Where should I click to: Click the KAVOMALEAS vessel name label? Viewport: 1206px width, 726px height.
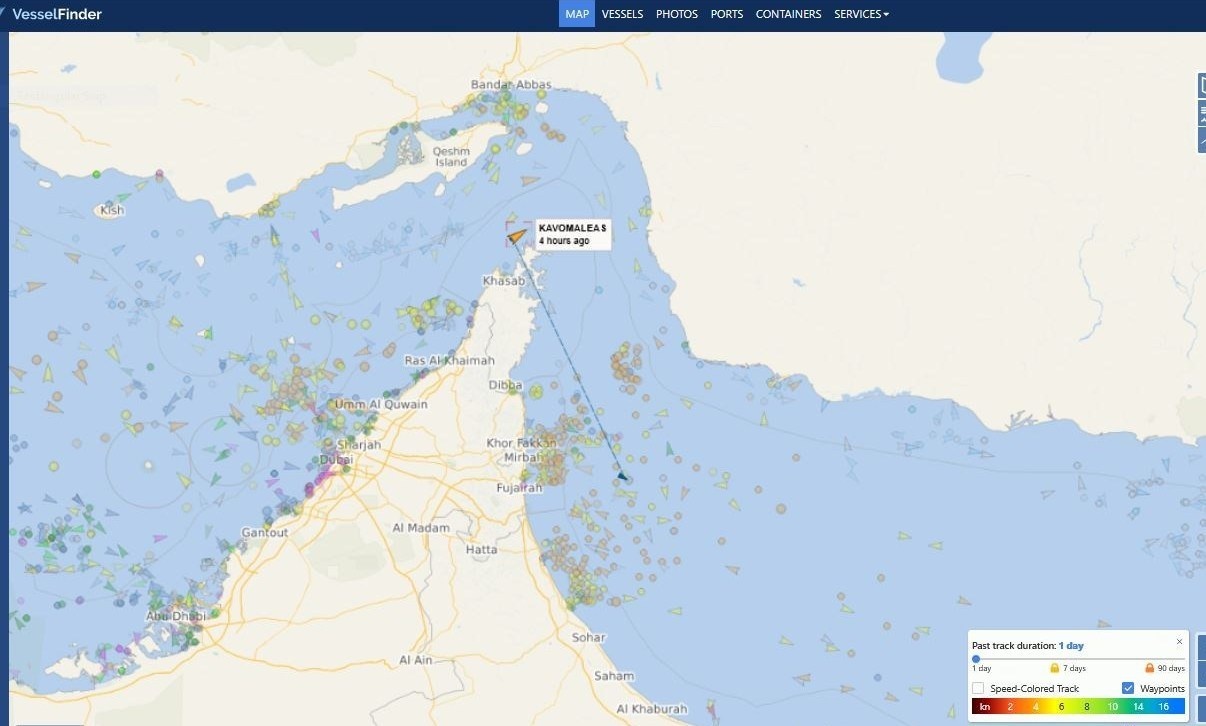click(x=572, y=228)
